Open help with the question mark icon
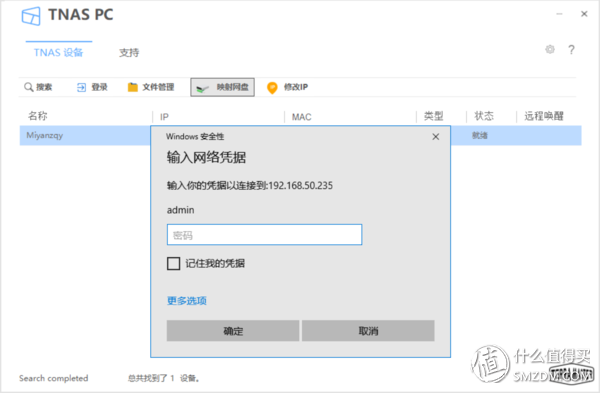Screen dimensions: 600x393 [x=571, y=50]
